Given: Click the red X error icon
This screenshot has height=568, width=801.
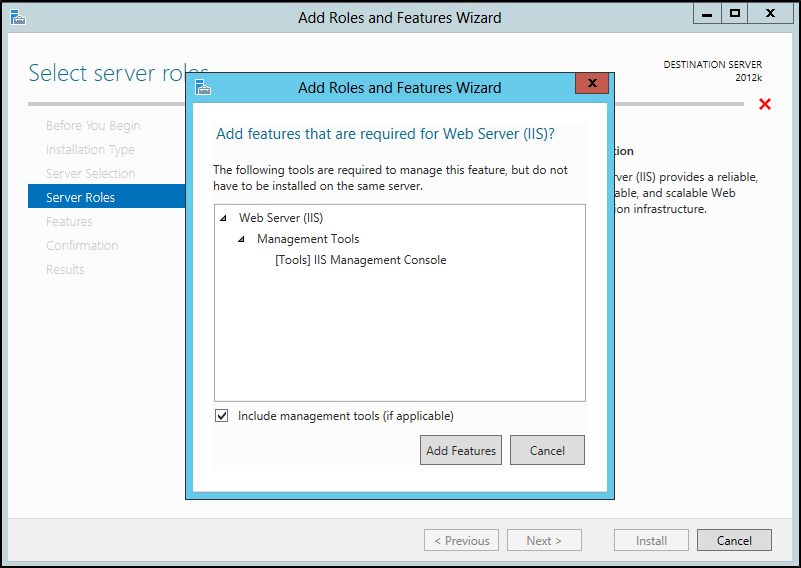Looking at the screenshot, I should pyautogui.click(x=765, y=104).
